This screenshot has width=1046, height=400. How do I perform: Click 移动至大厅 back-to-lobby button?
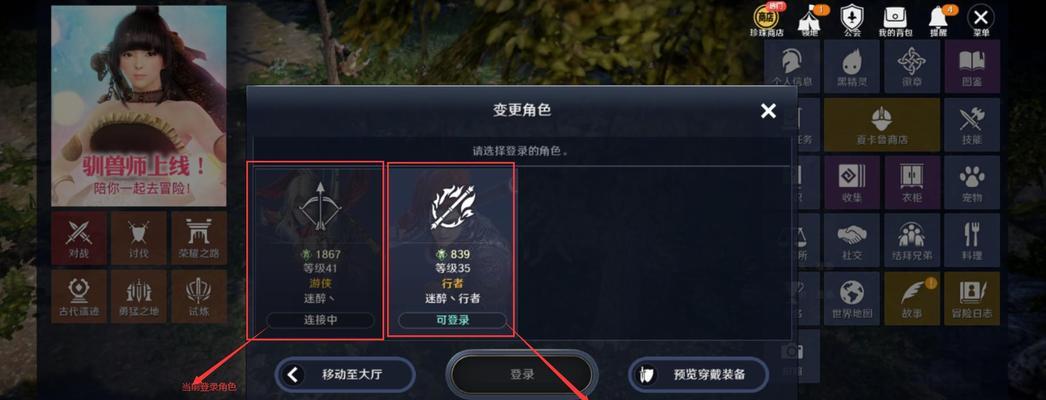pos(344,374)
